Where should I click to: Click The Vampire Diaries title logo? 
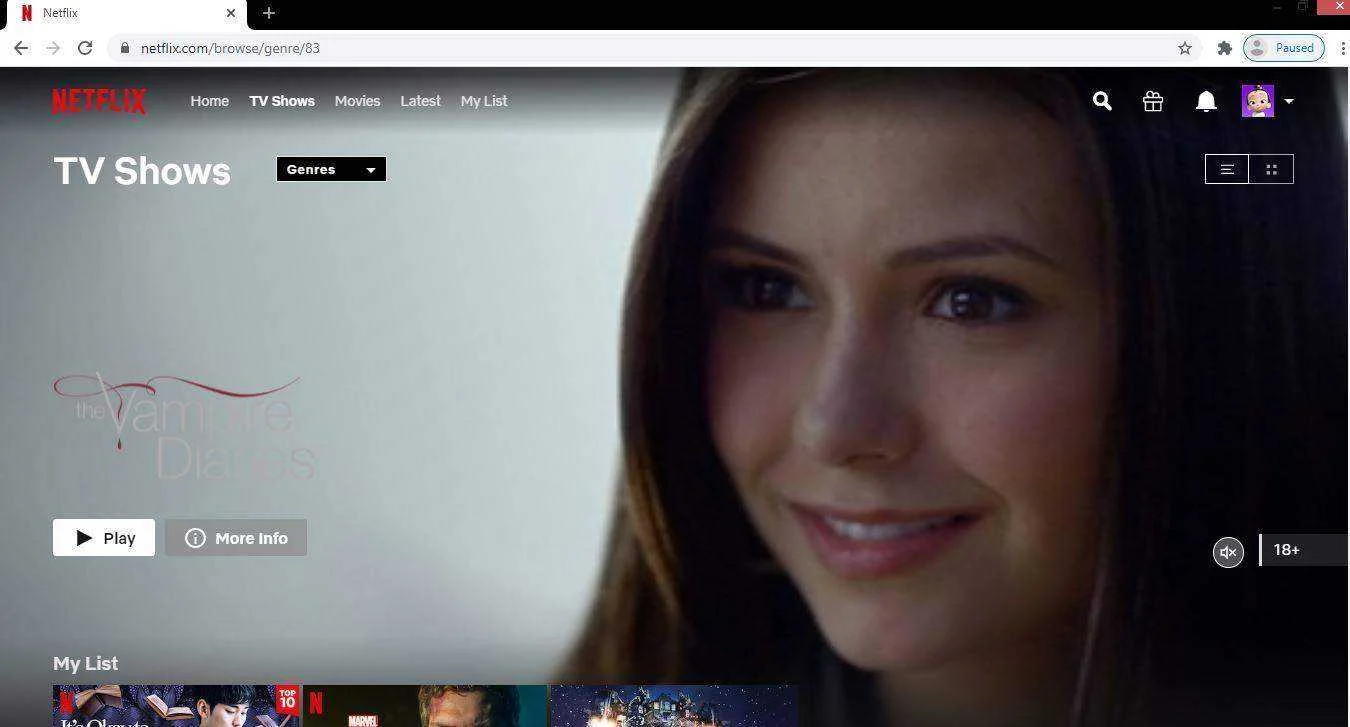(x=186, y=427)
